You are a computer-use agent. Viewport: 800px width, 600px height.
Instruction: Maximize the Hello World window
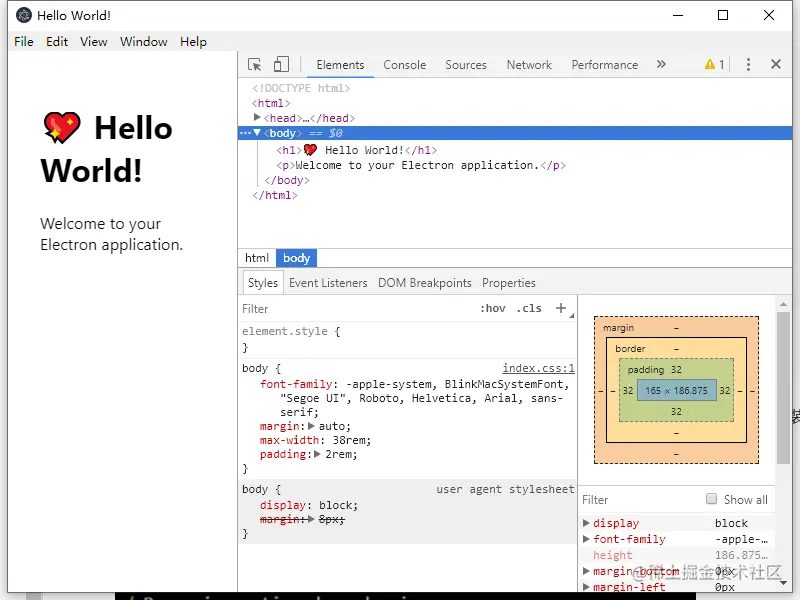(x=722, y=15)
